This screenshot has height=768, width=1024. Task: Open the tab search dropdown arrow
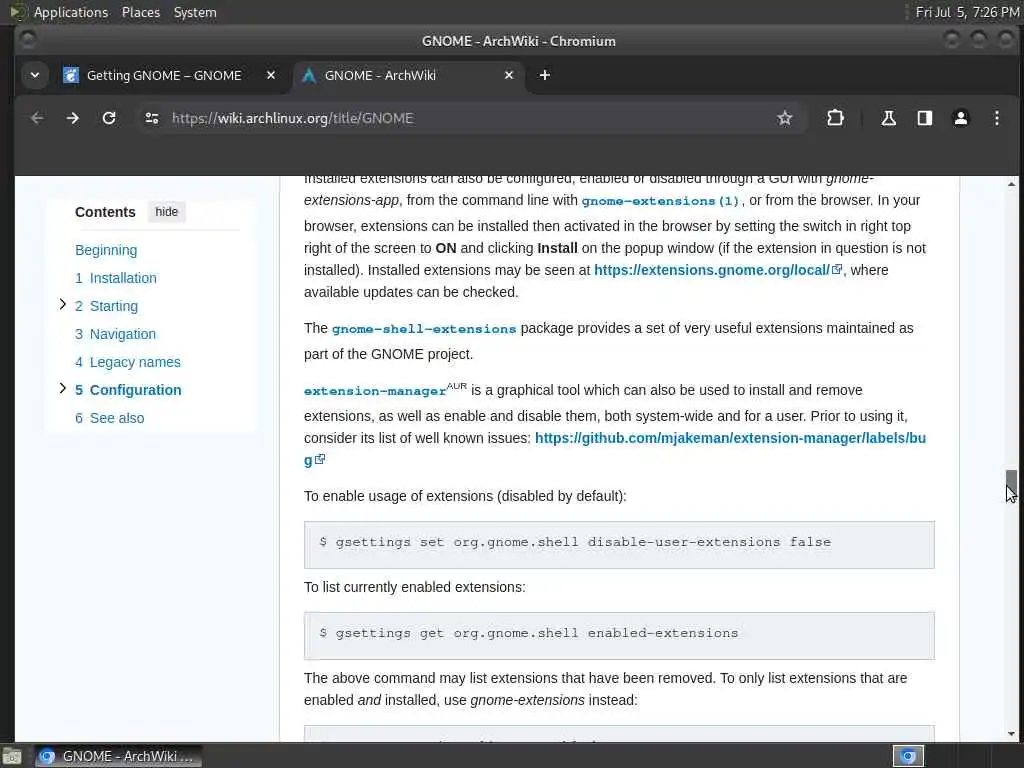35,75
